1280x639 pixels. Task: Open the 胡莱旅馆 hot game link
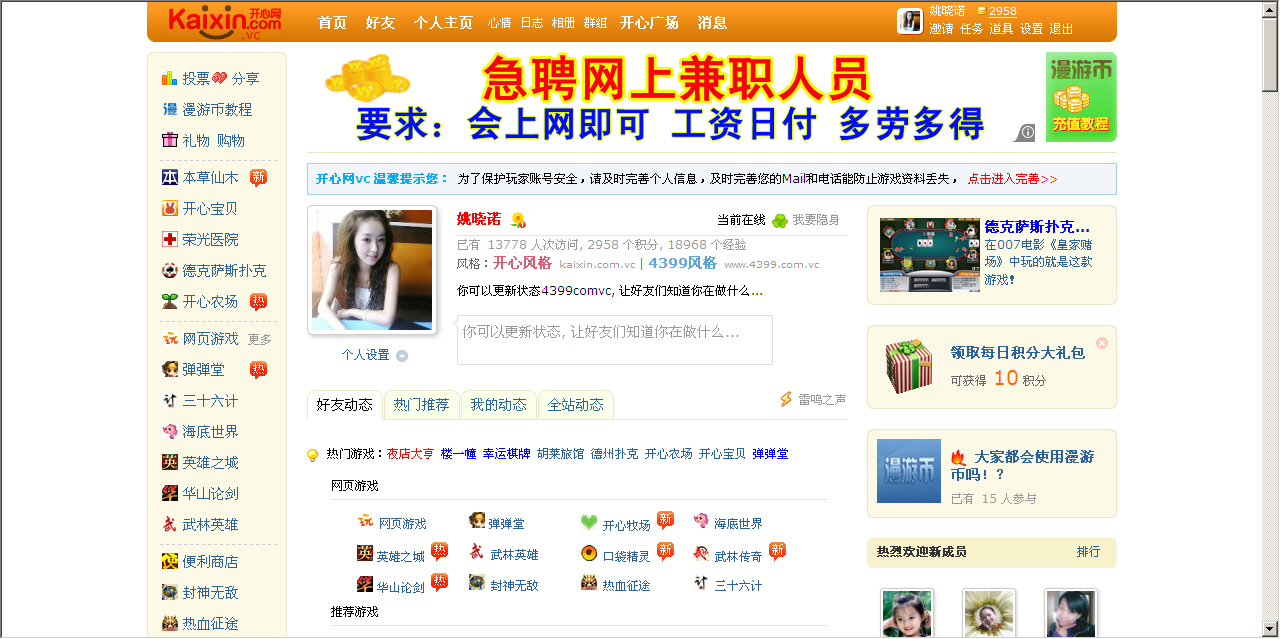560,454
